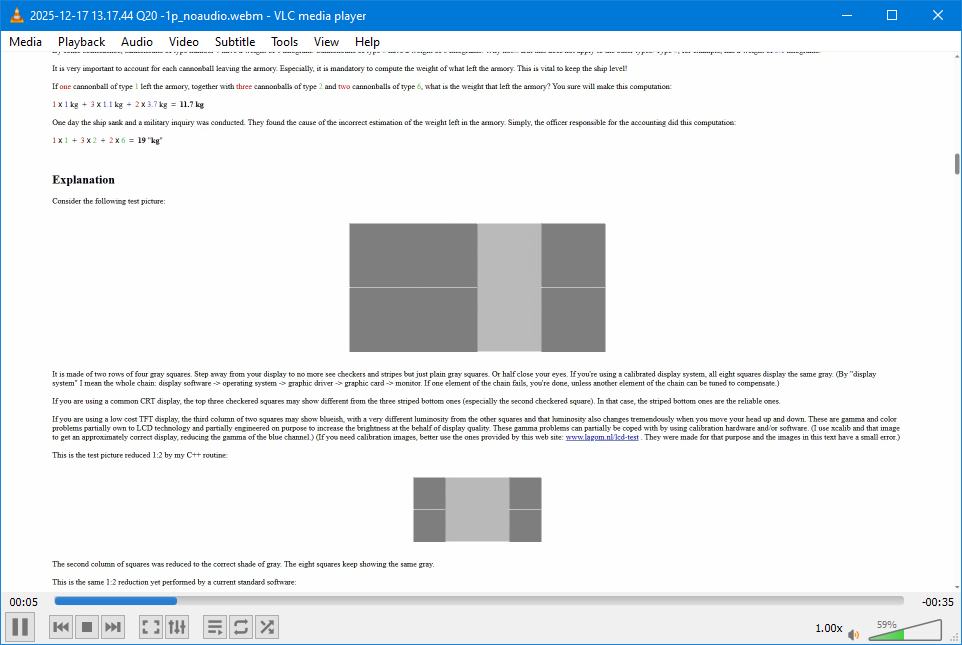
Task: Open the Audio menu
Action: (137, 42)
